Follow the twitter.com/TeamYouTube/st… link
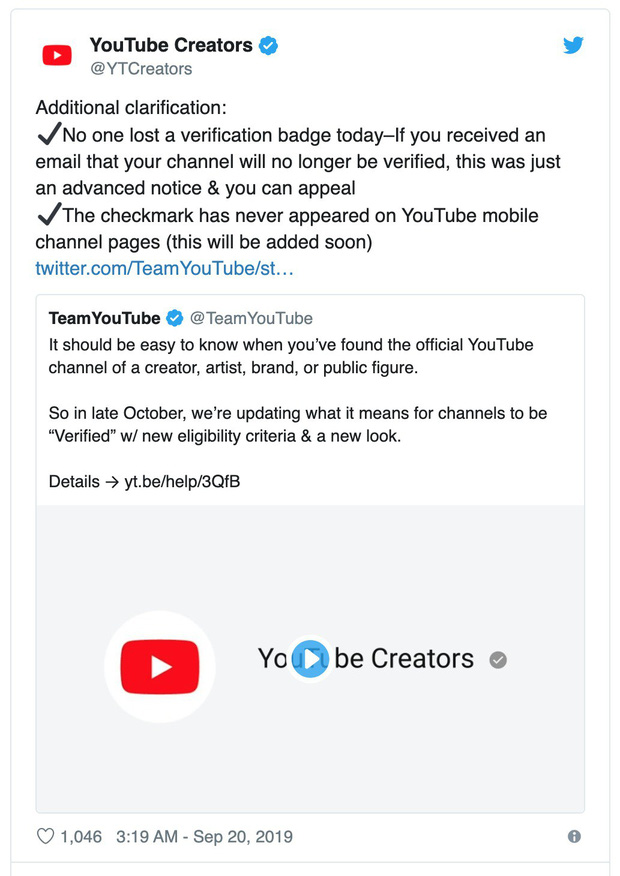 coord(164,268)
